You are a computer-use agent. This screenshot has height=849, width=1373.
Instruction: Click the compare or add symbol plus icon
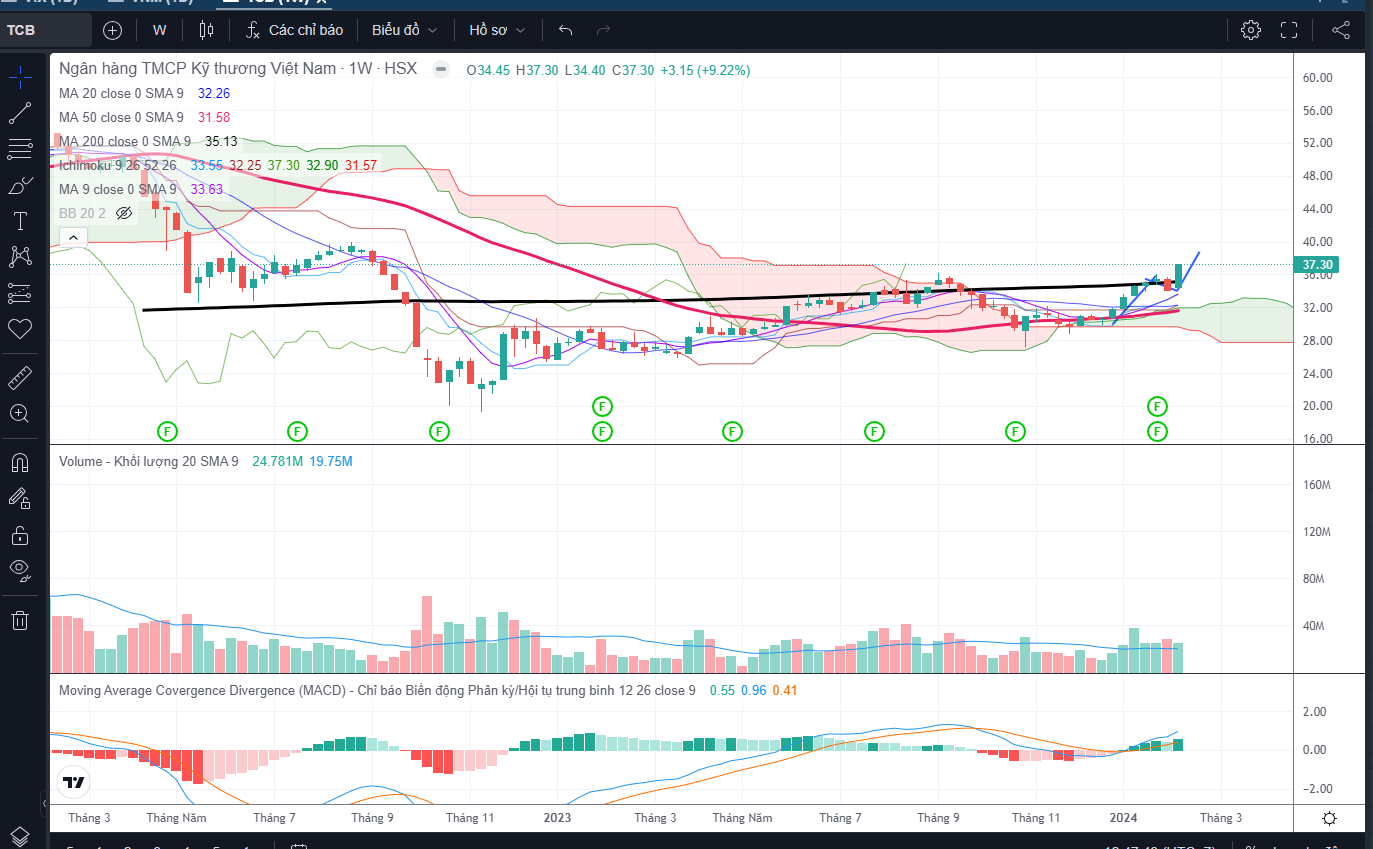pos(113,30)
